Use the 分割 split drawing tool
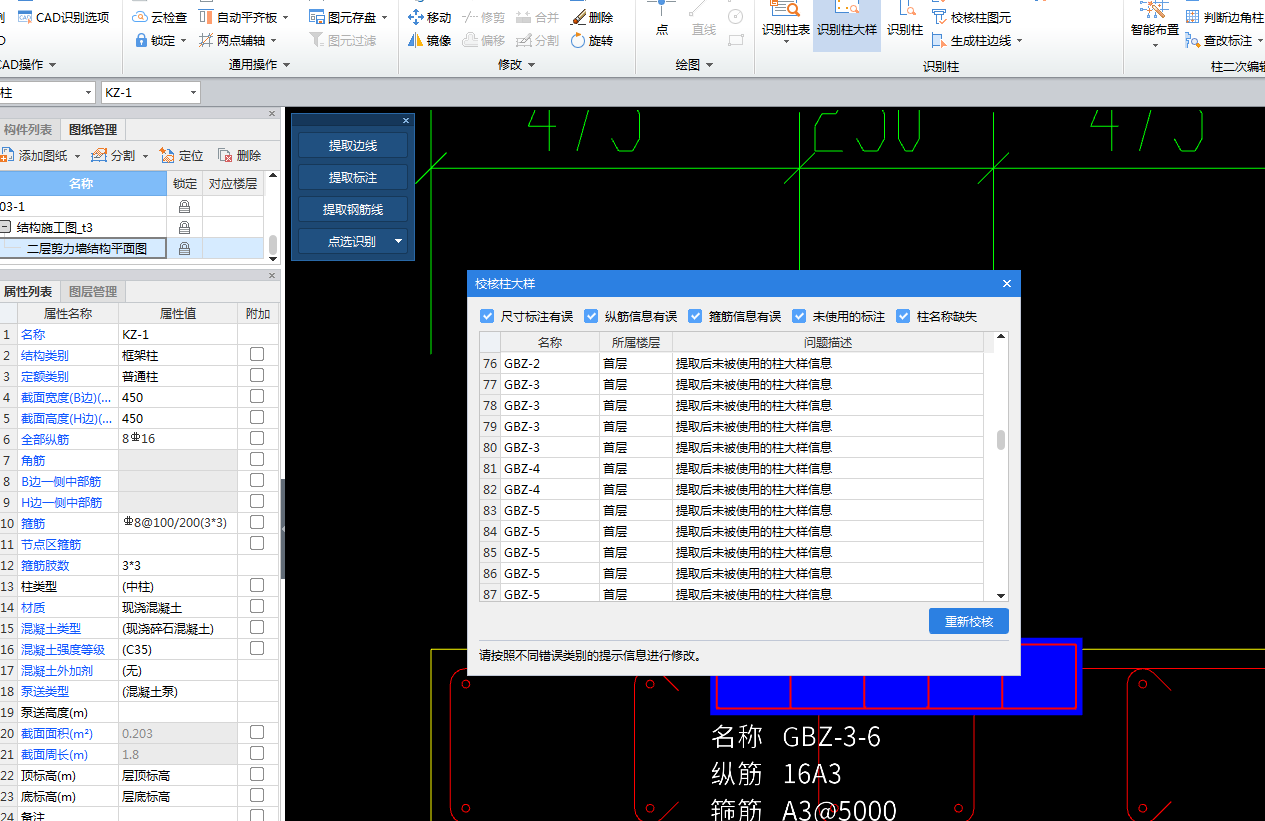 coord(113,155)
